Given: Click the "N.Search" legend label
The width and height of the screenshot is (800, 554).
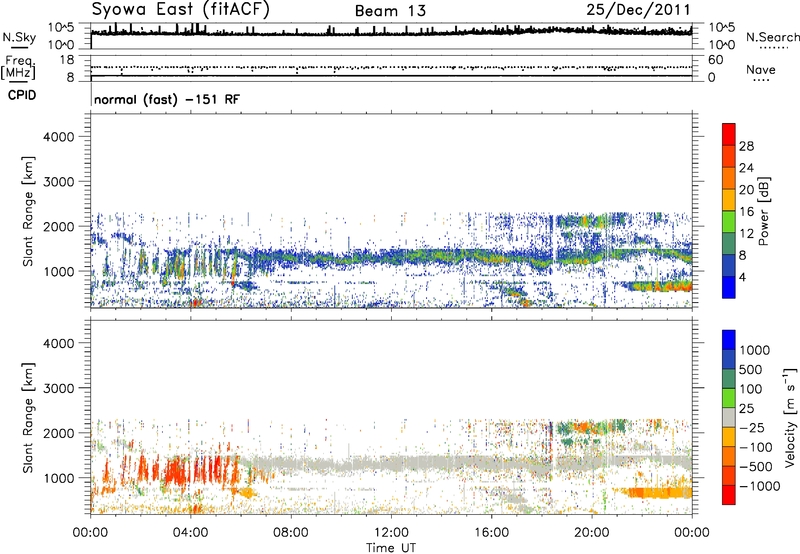Looking at the screenshot, I should (x=772, y=37).
